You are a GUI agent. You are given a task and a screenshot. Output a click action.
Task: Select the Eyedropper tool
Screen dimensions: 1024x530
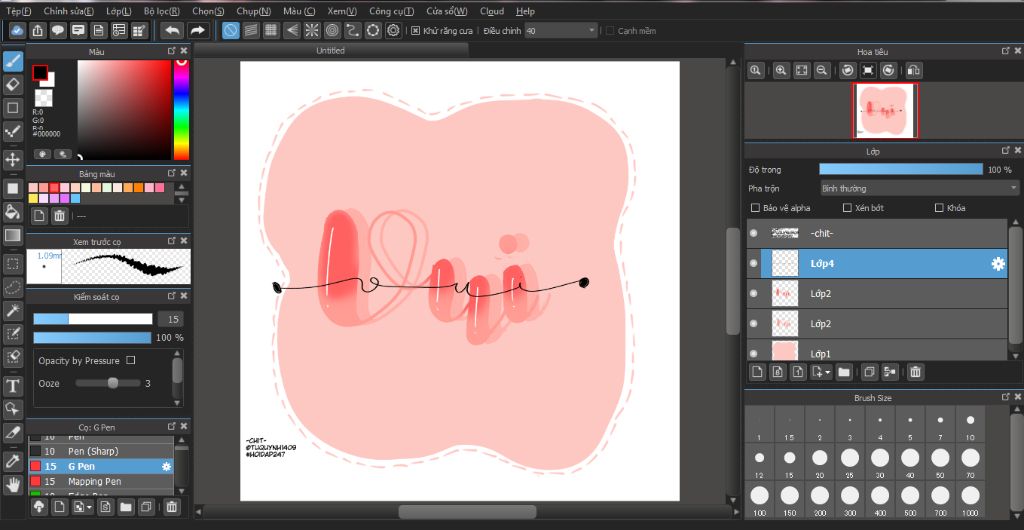(12, 461)
